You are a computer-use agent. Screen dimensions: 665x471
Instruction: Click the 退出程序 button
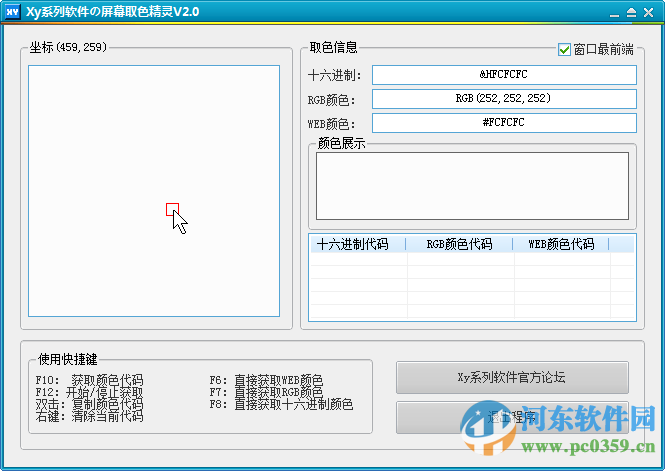[x=512, y=418]
